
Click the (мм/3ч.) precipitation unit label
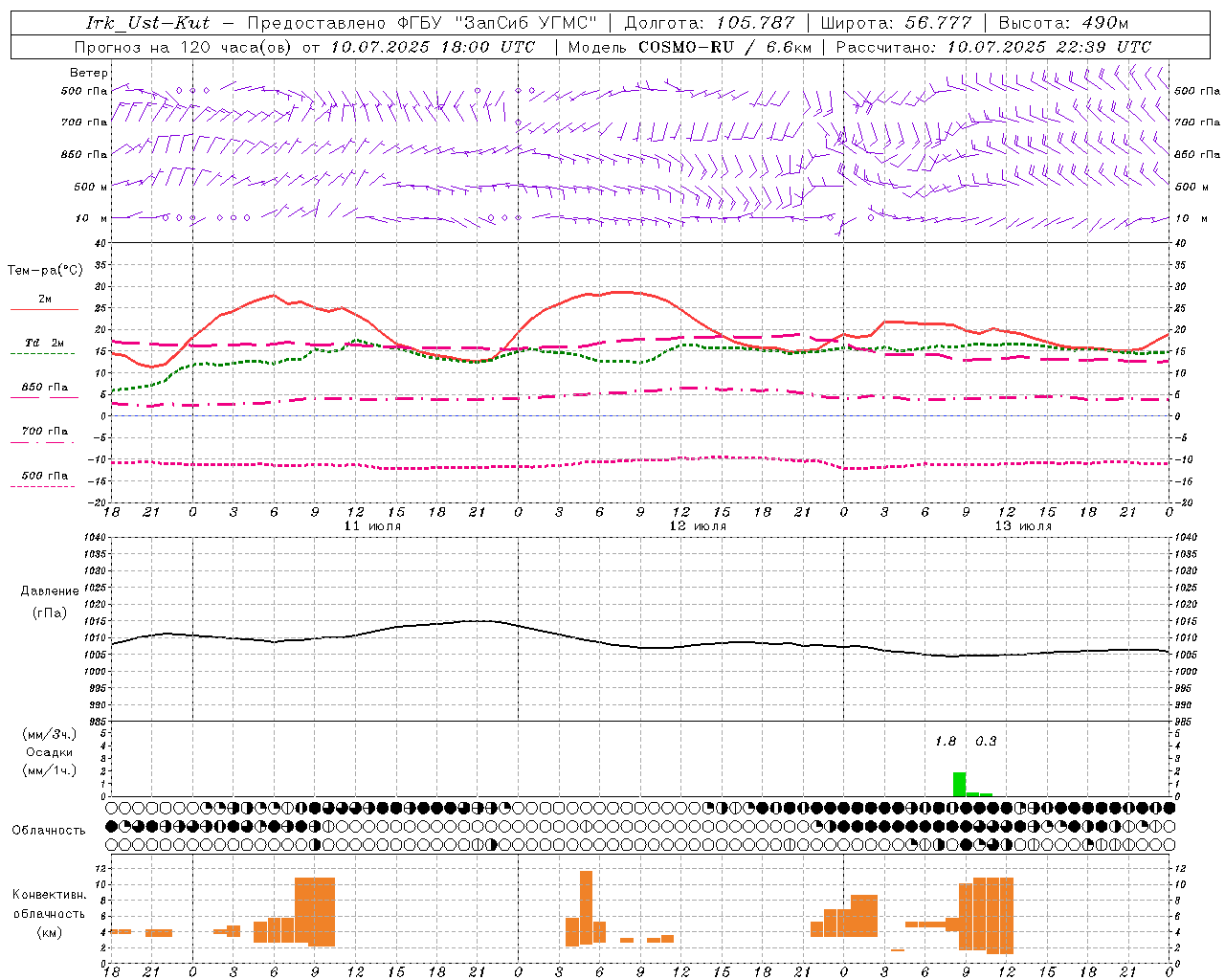49,734
